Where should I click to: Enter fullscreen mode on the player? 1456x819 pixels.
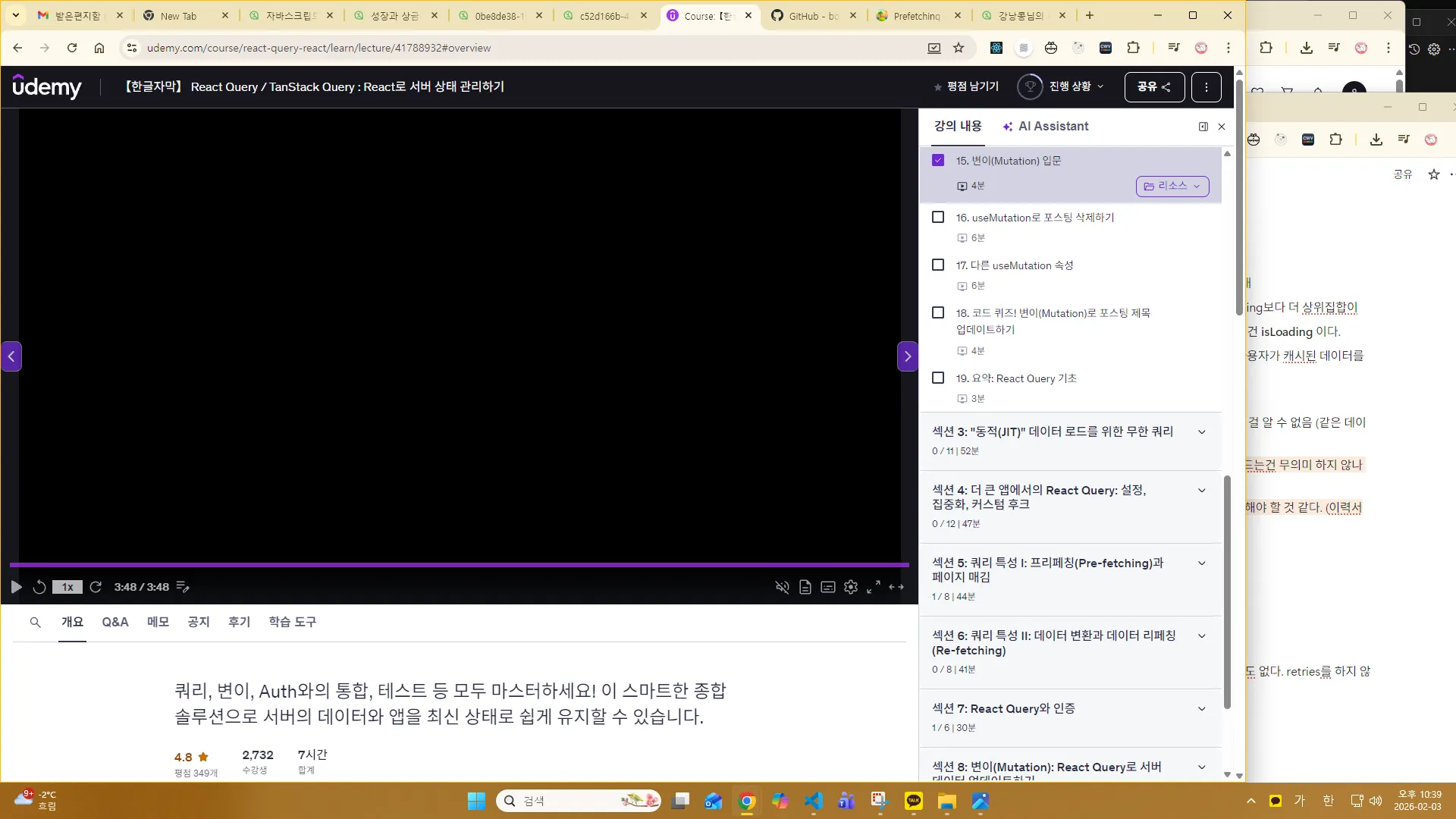(873, 587)
